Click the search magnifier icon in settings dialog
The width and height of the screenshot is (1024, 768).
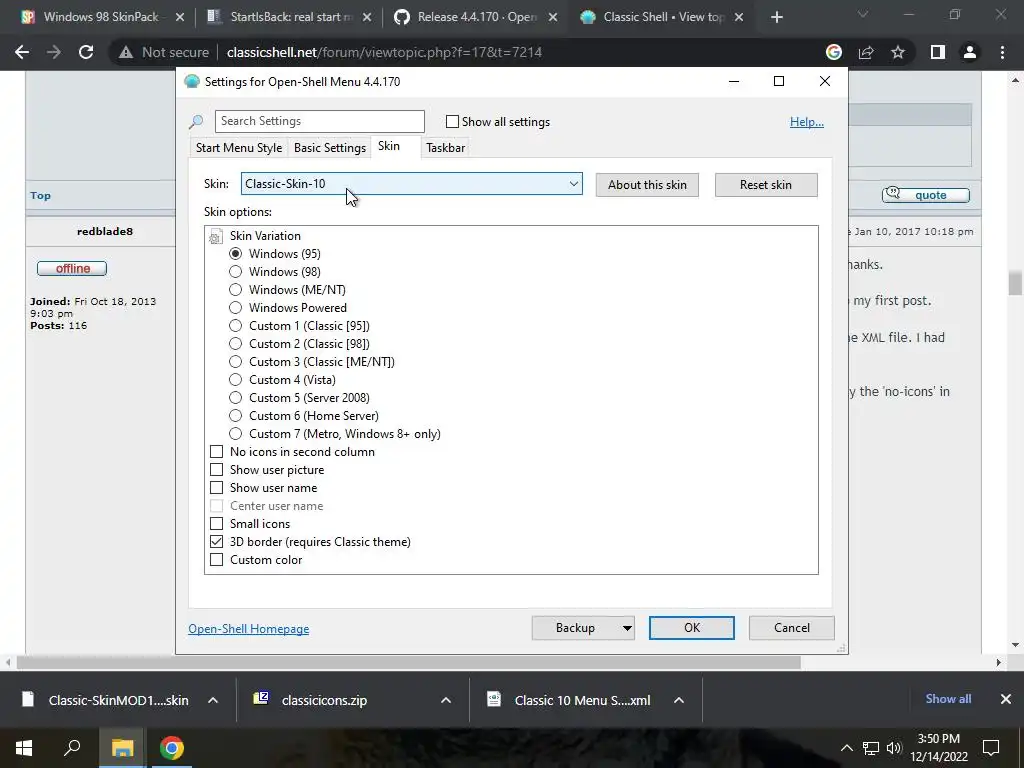click(196, 121)
